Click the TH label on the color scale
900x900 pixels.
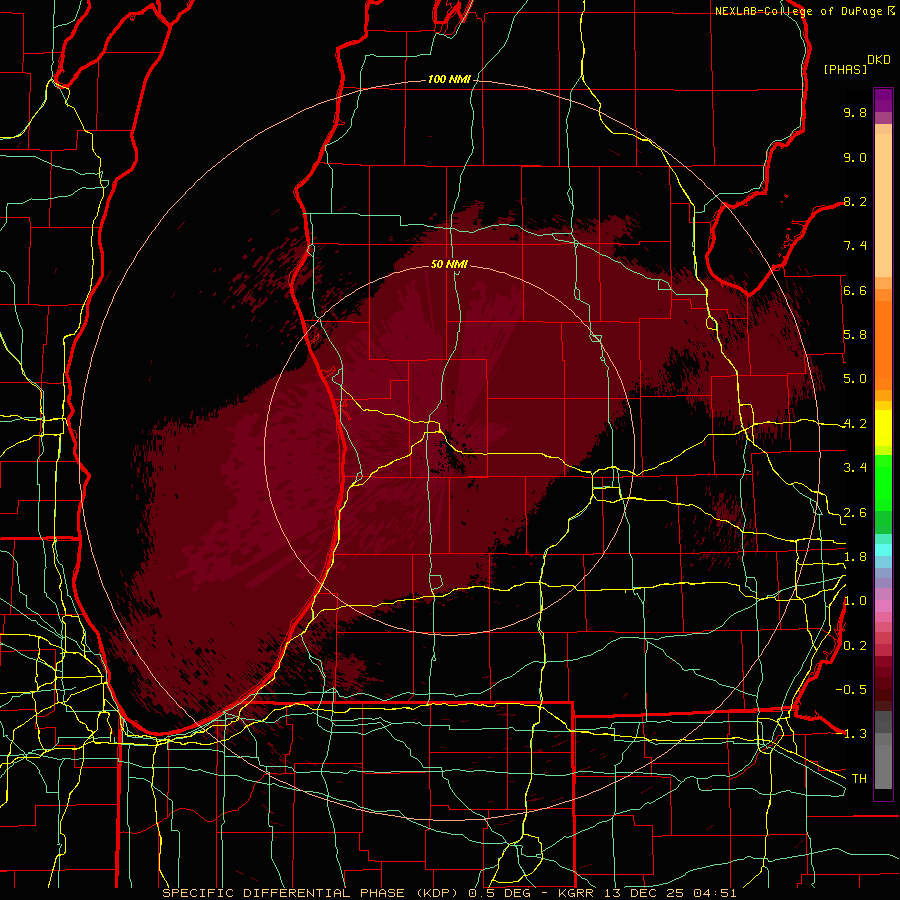coord(859,779)
